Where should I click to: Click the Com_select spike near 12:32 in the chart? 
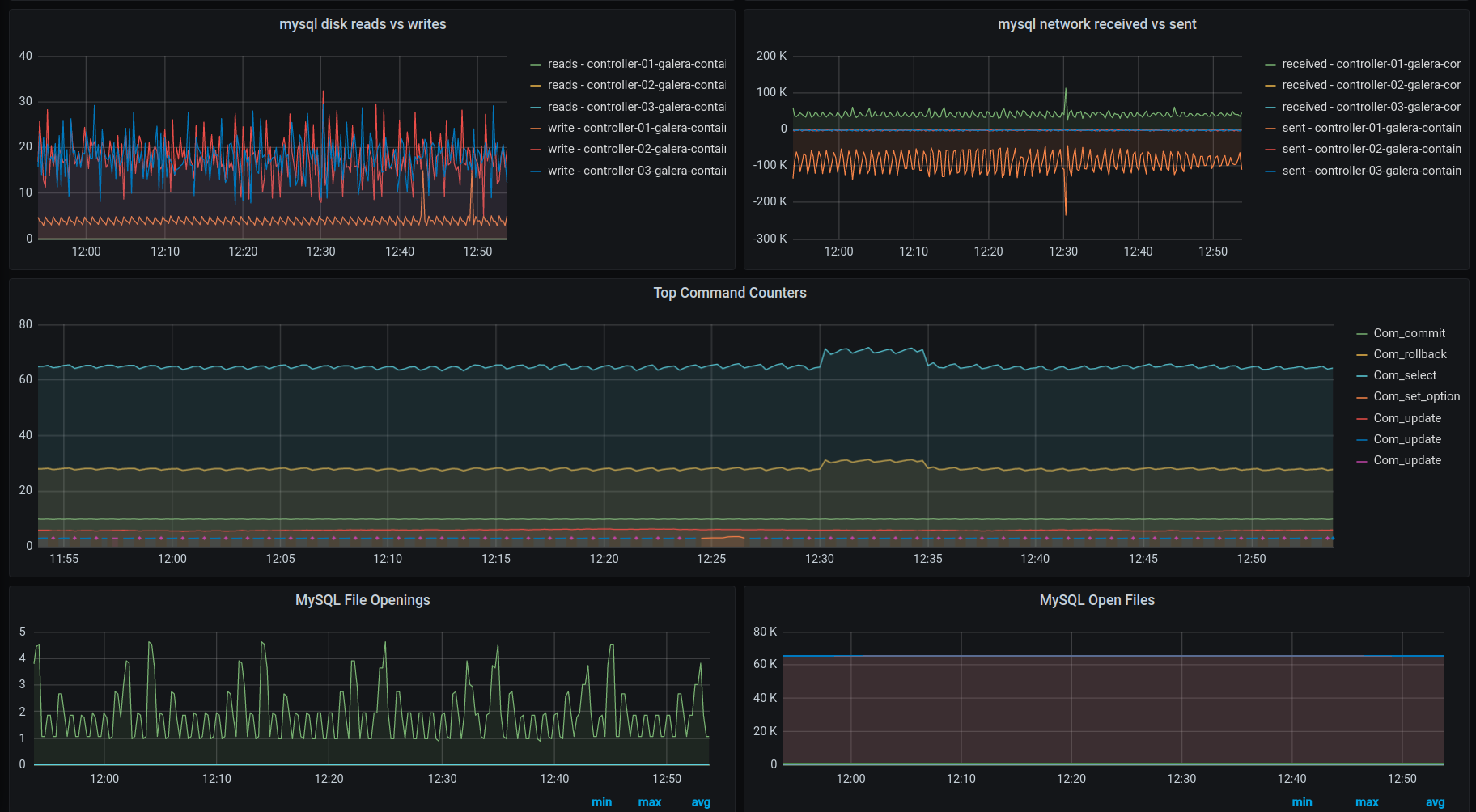[x=870, y=349]
